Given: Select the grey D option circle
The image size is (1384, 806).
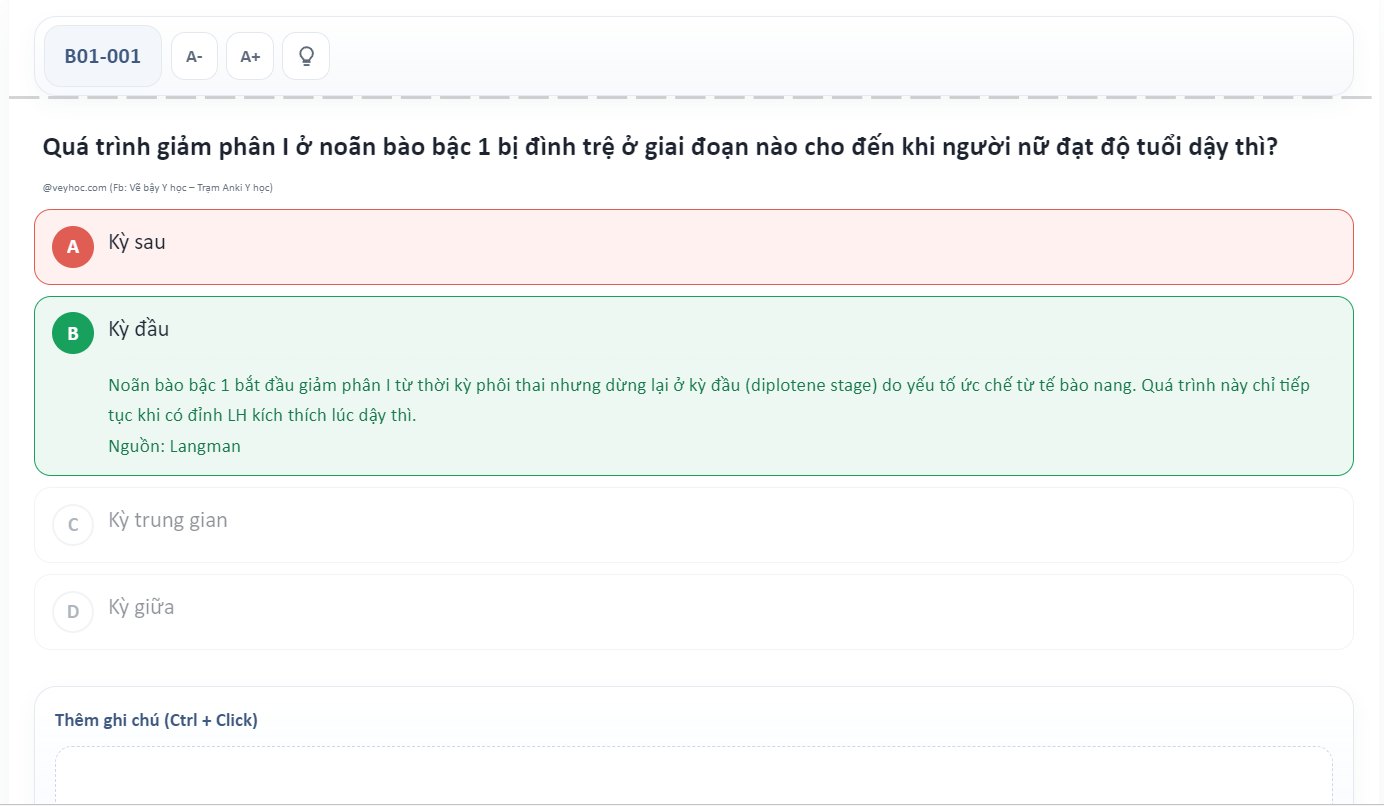Looking at the screenshot, I should pyautogui.click(x=73, y=612).
